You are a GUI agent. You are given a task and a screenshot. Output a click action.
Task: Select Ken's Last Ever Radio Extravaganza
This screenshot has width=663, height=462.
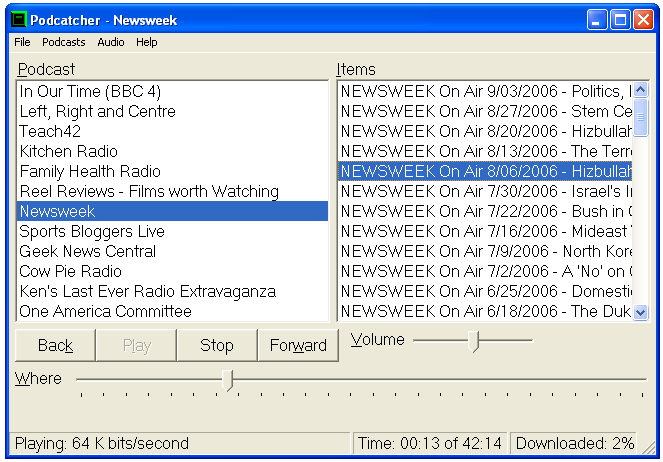(x=173, y=291)
